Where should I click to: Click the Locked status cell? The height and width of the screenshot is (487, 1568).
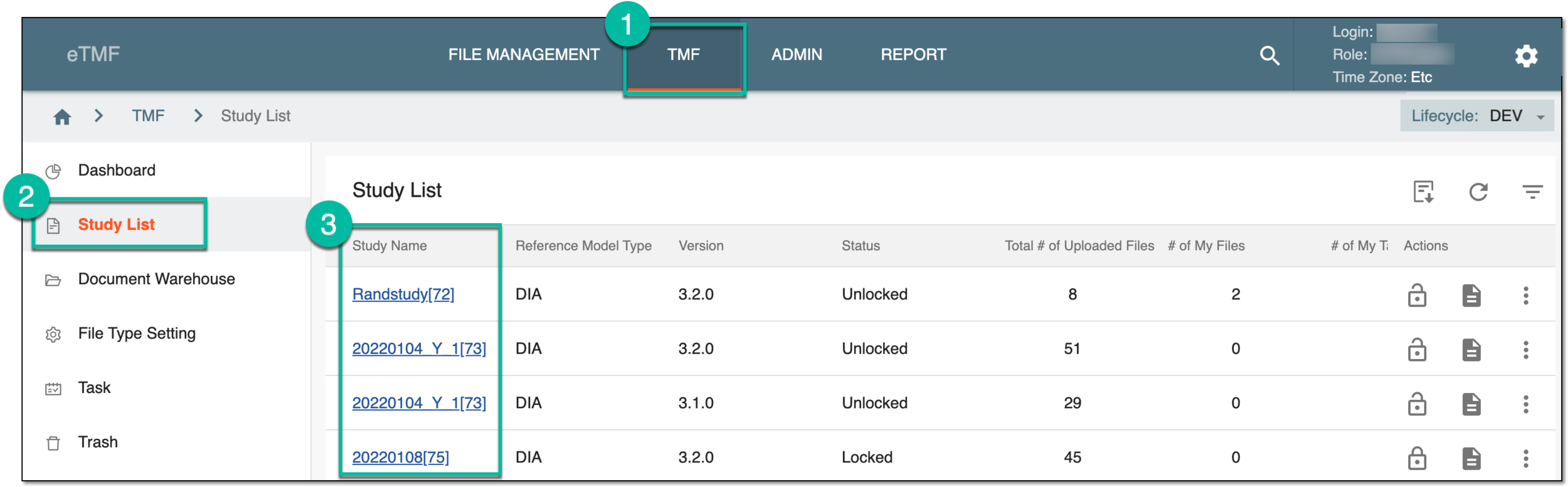coord(867,458)
